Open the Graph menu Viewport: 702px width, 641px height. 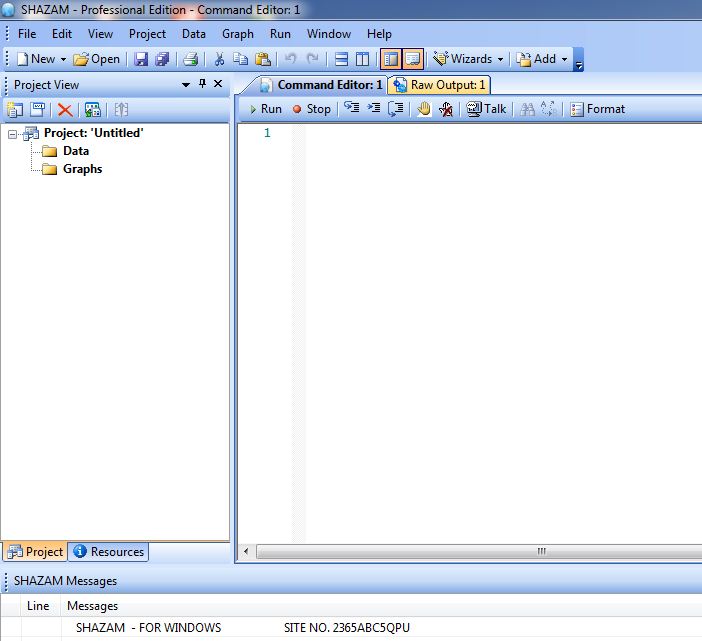238,34
